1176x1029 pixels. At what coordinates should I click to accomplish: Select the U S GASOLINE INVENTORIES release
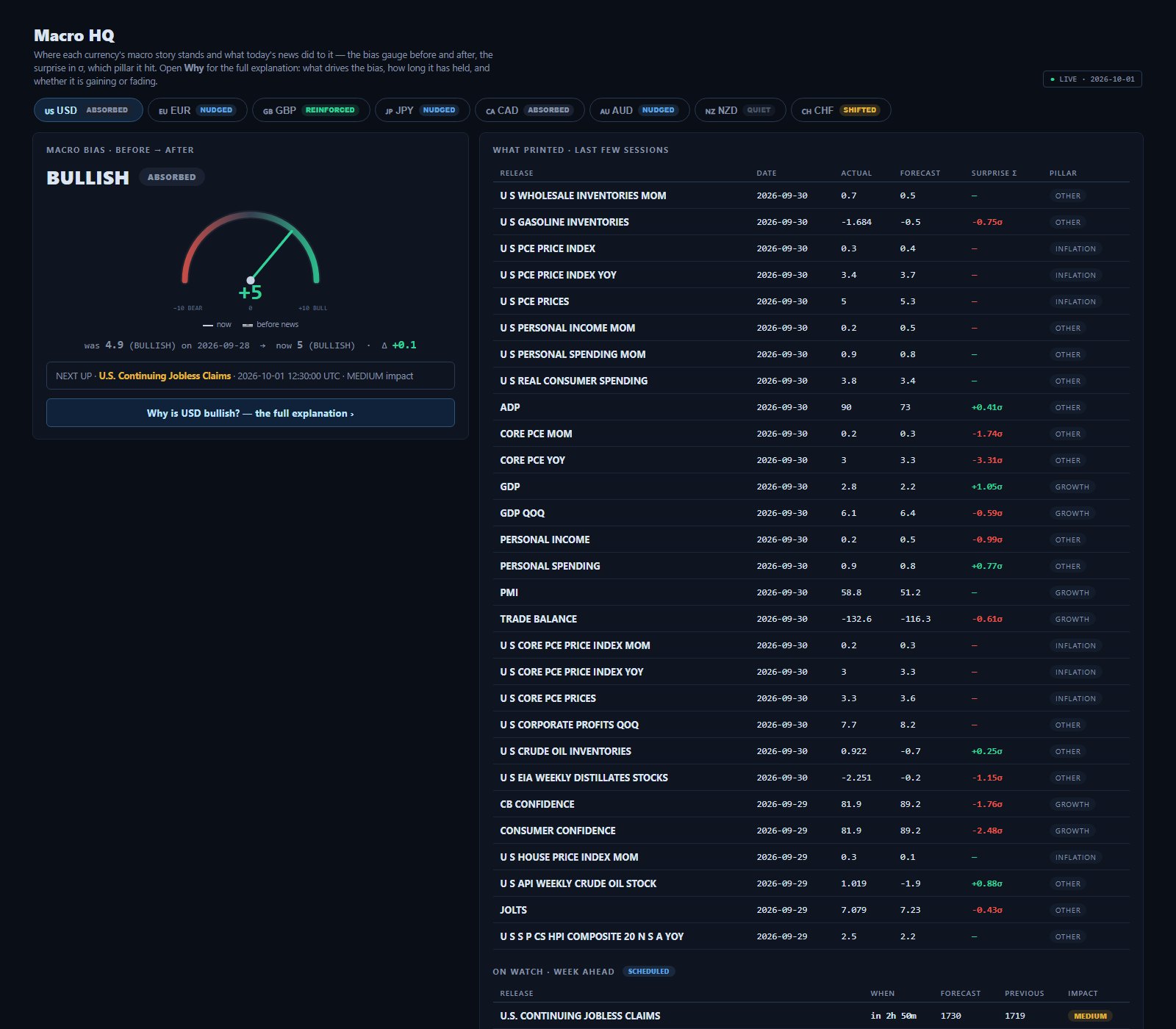(811, 222)
